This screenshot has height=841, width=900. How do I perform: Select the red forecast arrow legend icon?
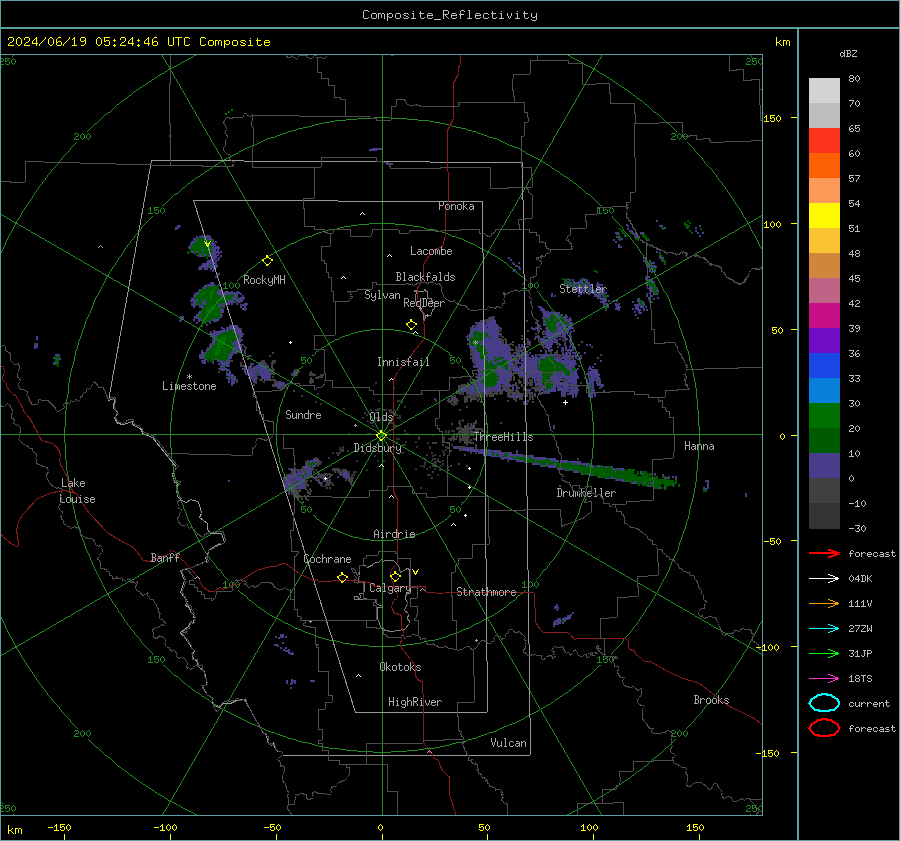click(x=824, y=553)
